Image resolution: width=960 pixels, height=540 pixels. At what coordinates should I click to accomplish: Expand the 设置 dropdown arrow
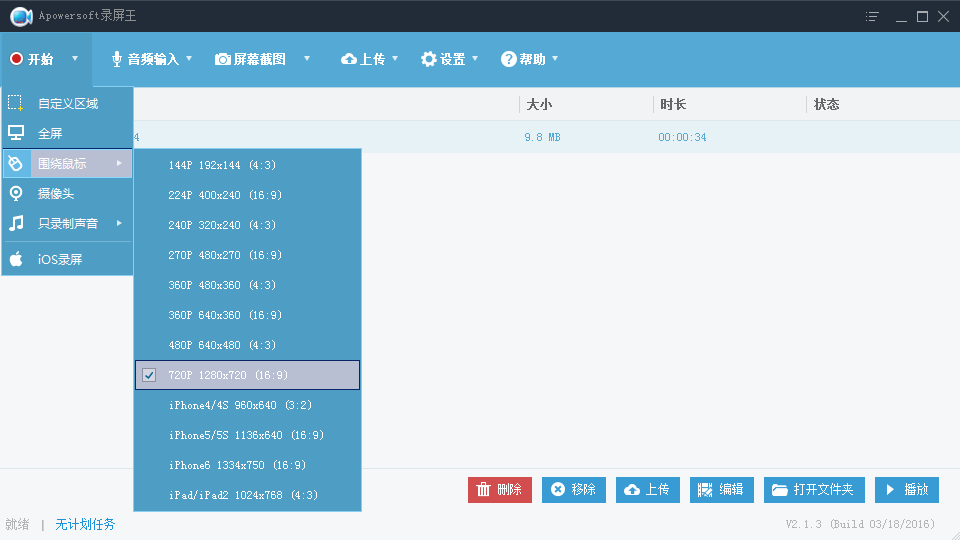coord(475,59)
